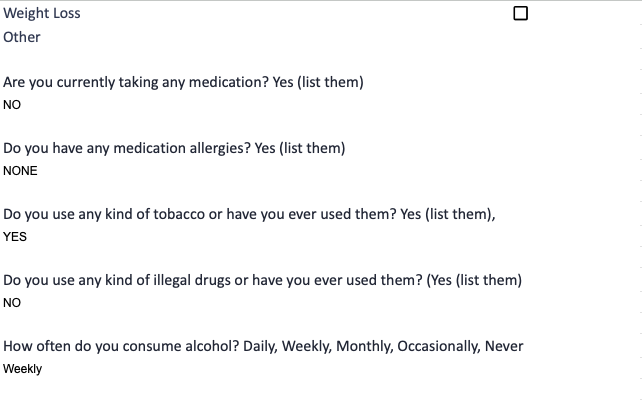
Task: Click "Yes (list them)" after current medication question
Action: coord(318,82)
